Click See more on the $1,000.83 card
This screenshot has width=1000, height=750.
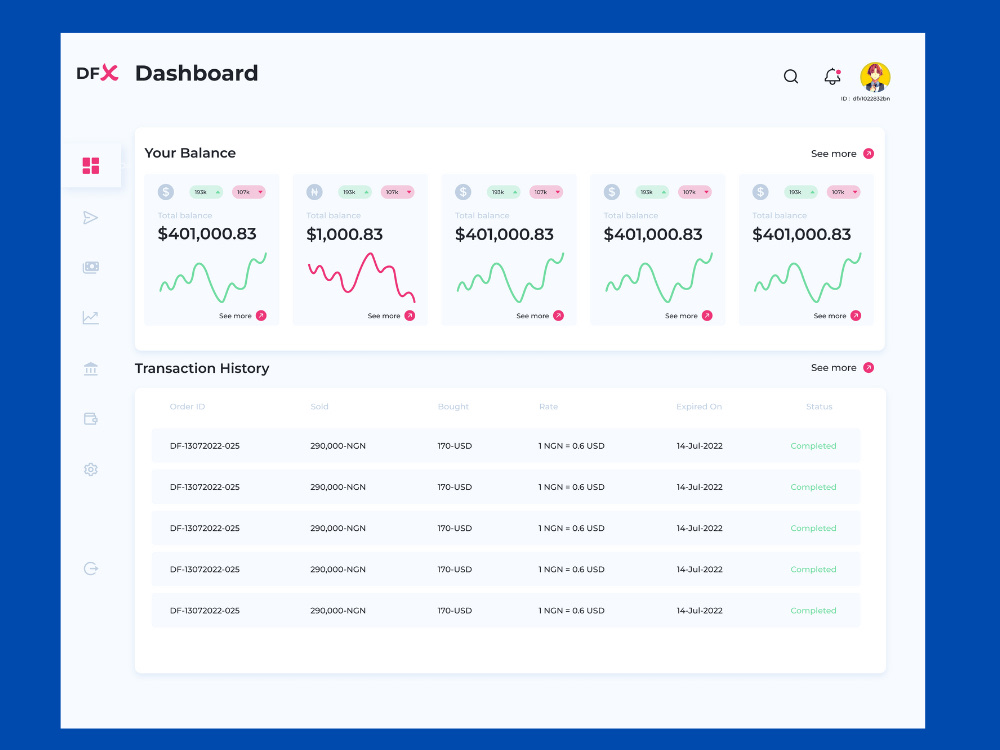point(383,316)
